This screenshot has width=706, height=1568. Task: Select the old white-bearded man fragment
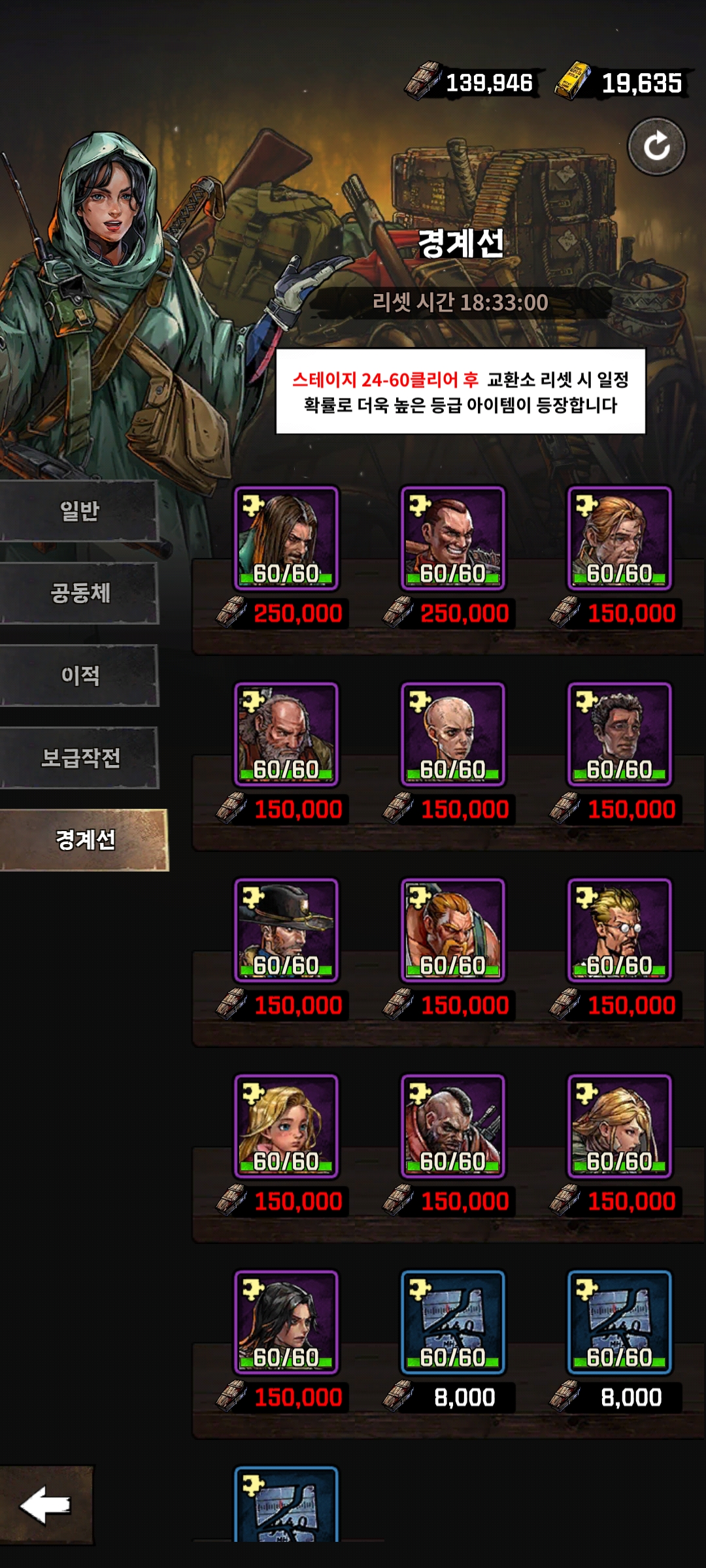[x=286, y=734]
